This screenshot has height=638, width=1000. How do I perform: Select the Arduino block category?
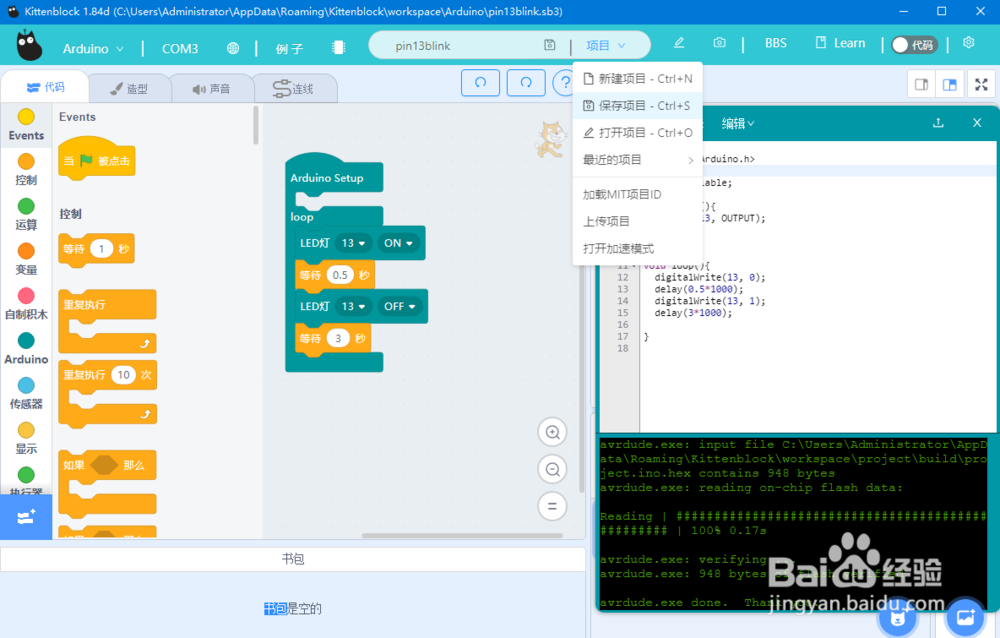click(26, 348)
